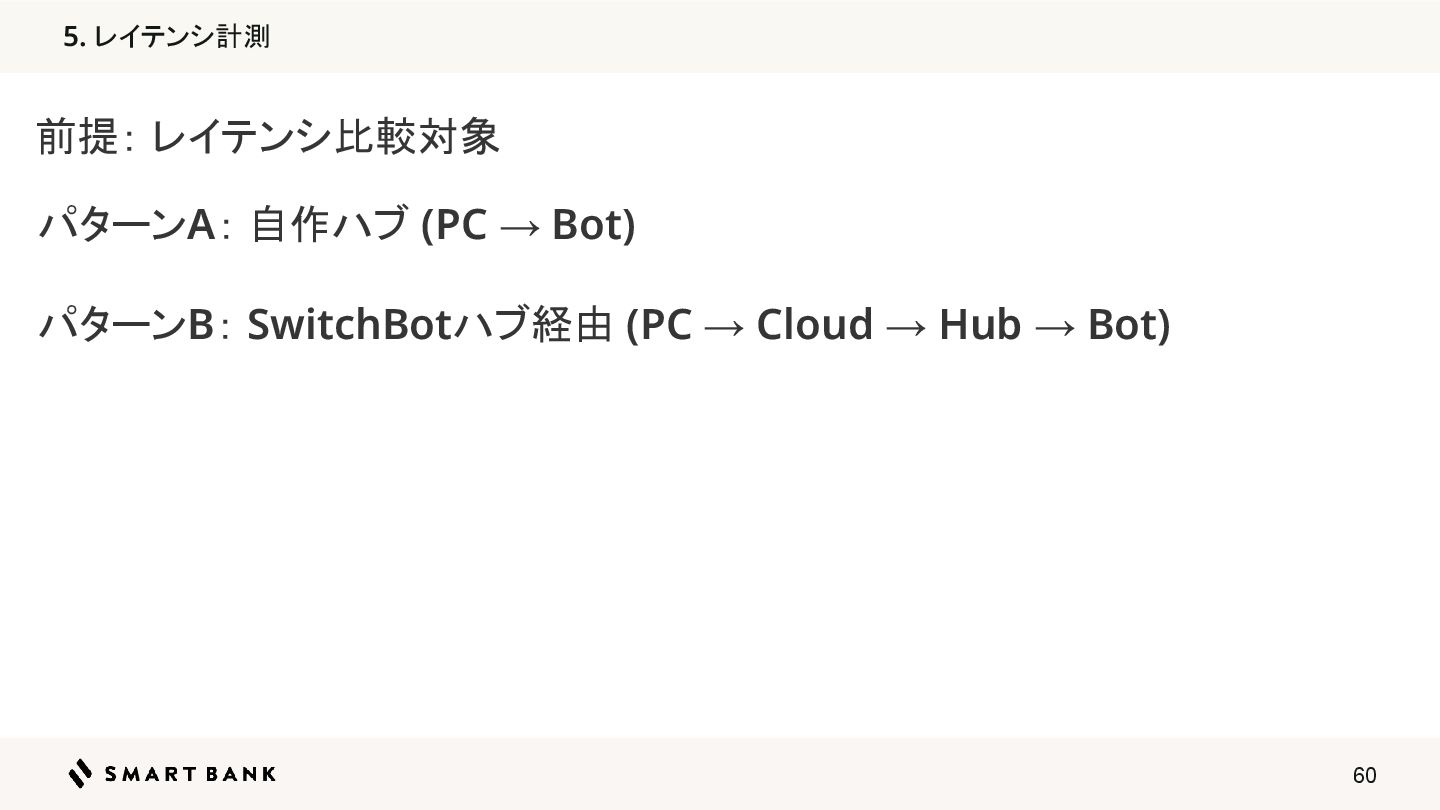Click the パターンB label
Image resolution: width=1440 pixels, height=810 pixels.
pyautogui.click(x=126, y=324)
